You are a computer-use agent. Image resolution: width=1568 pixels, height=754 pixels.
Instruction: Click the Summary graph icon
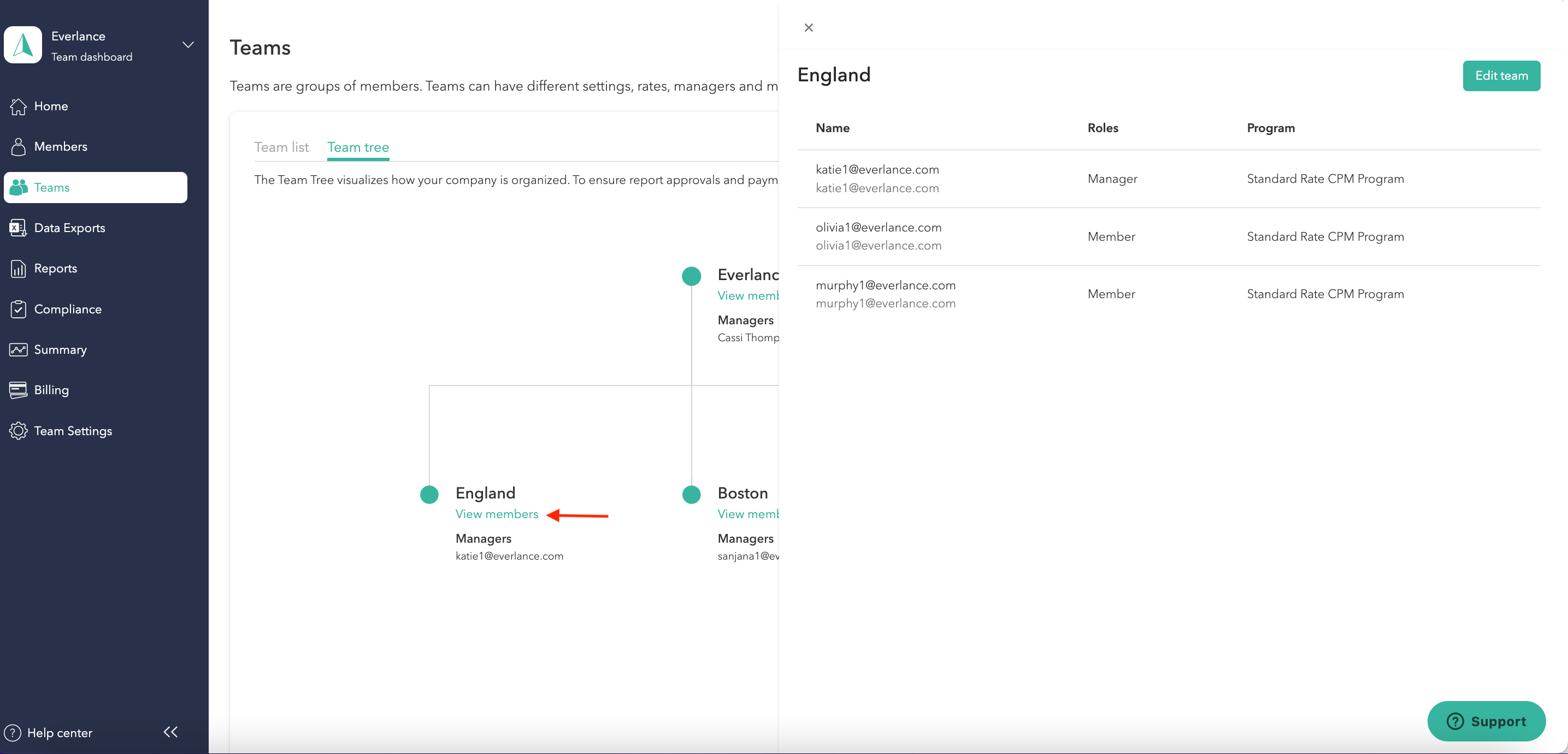click(18, 349)
